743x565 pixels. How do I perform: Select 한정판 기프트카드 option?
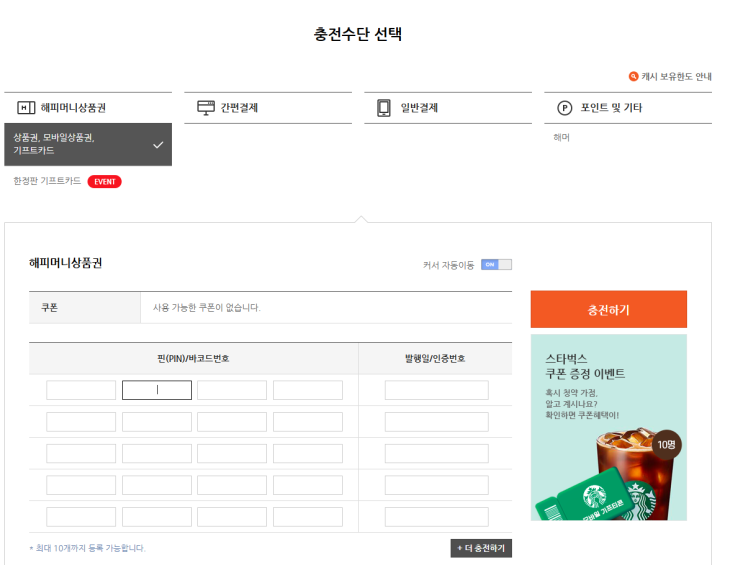pos(47,181)
